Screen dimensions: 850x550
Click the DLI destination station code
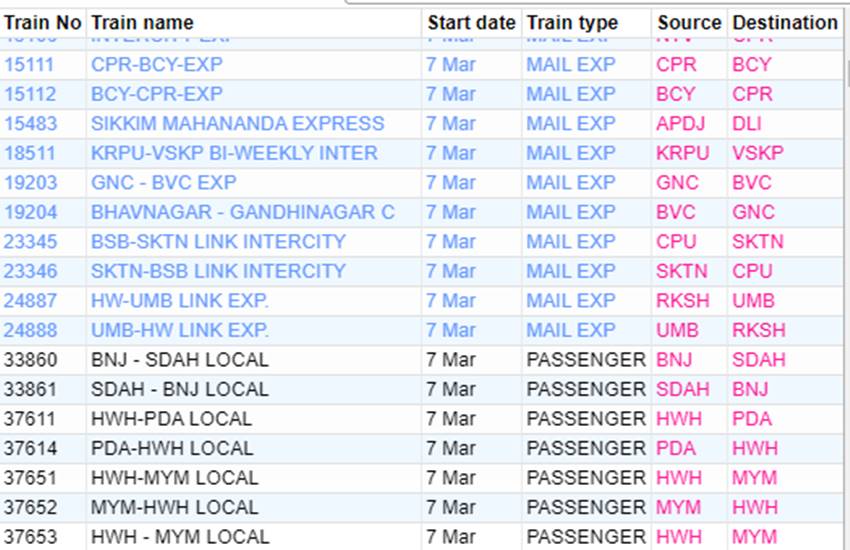pos(746,124)
